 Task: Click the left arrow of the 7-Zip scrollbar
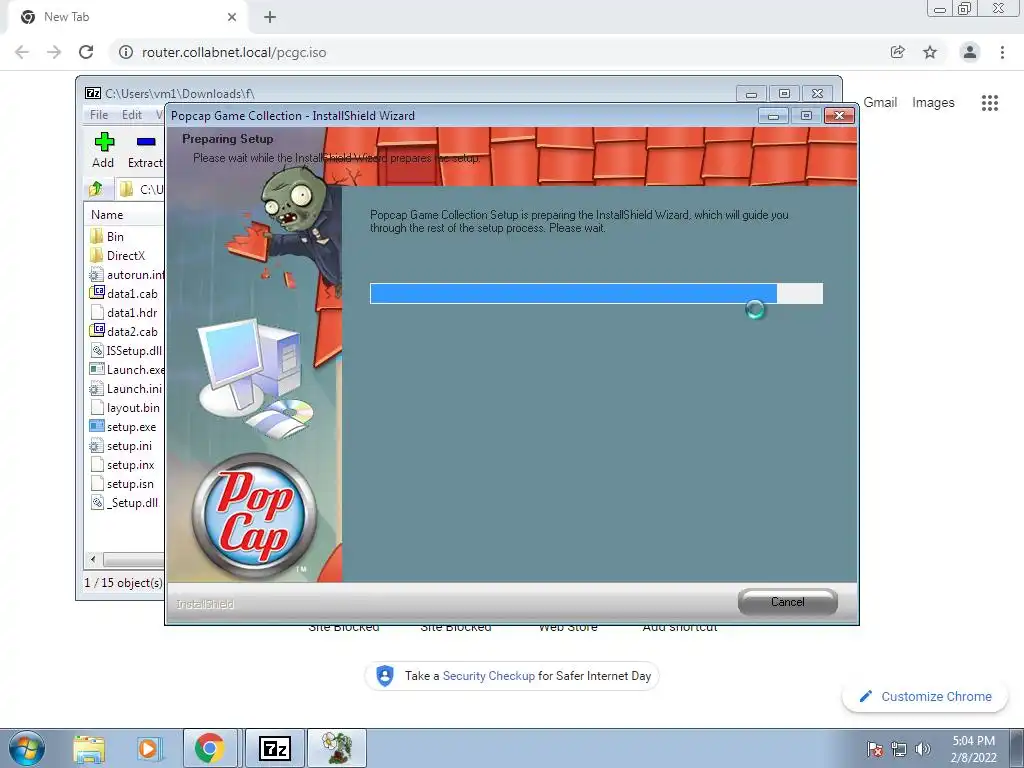click(93, 560)
